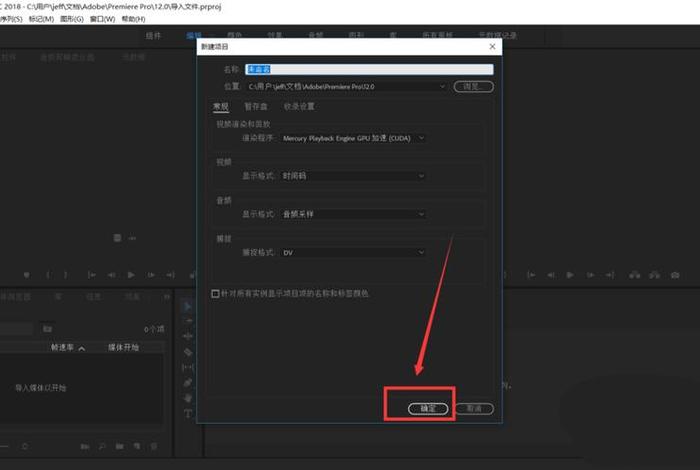Add Marker in the Source monitor
Screen dimensions: 700x470
coord(27,275)
